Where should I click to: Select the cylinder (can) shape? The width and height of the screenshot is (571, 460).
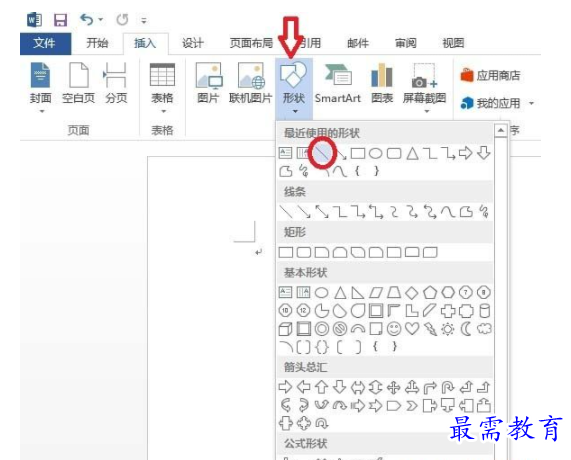coord(484,311)
